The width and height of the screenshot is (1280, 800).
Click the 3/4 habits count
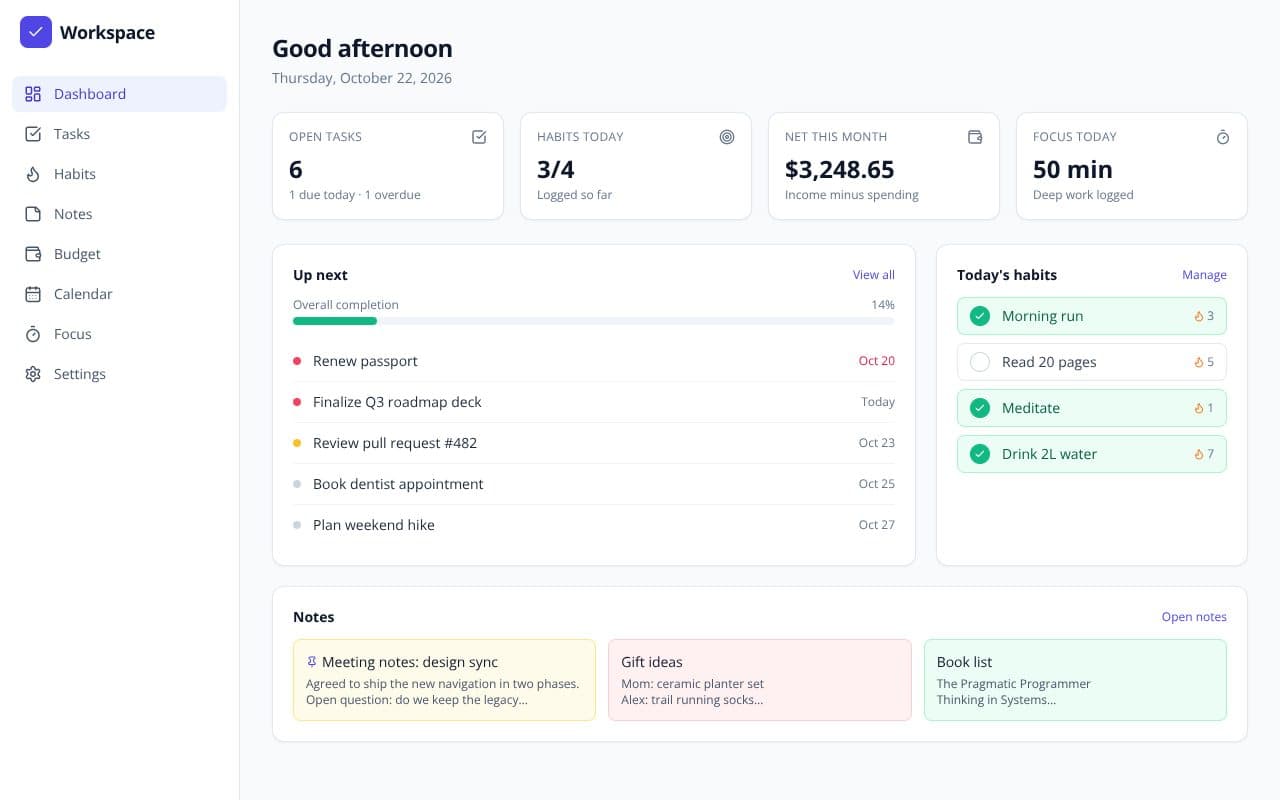point(556,169)
